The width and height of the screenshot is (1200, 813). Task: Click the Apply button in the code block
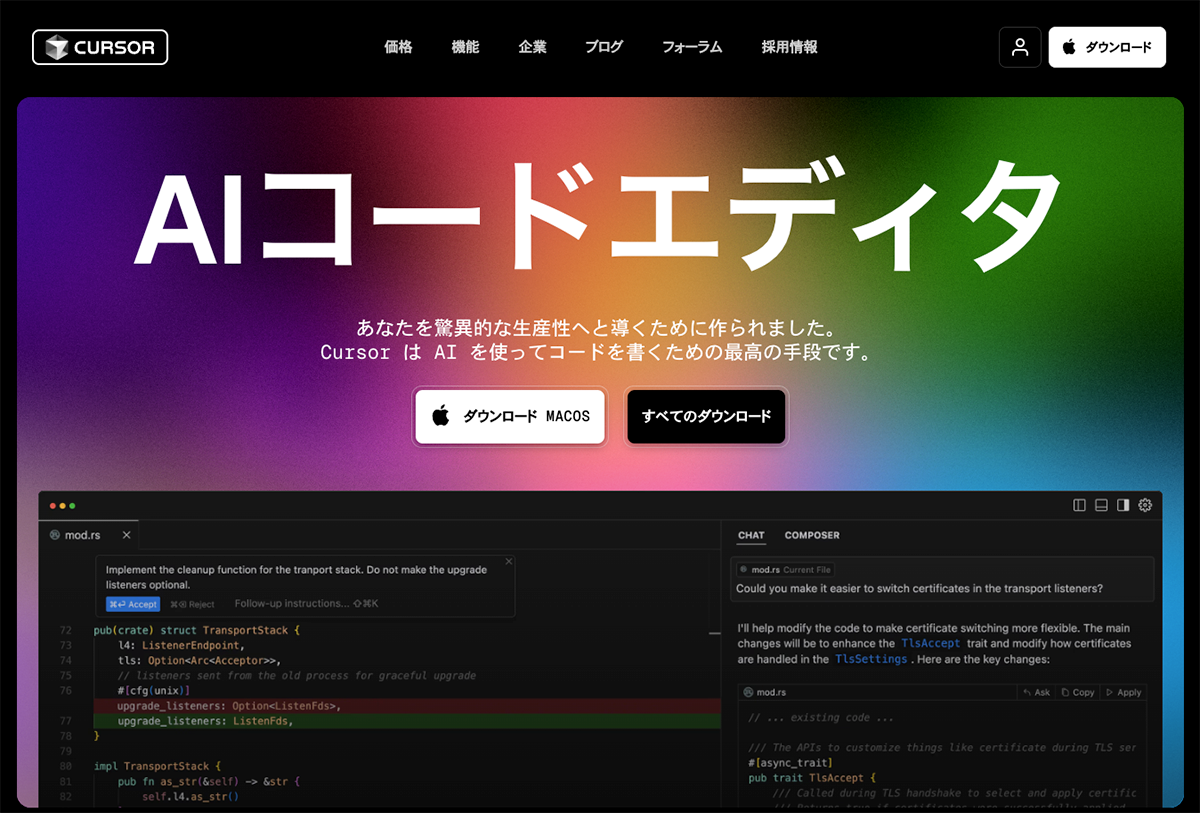point(1123,692)
